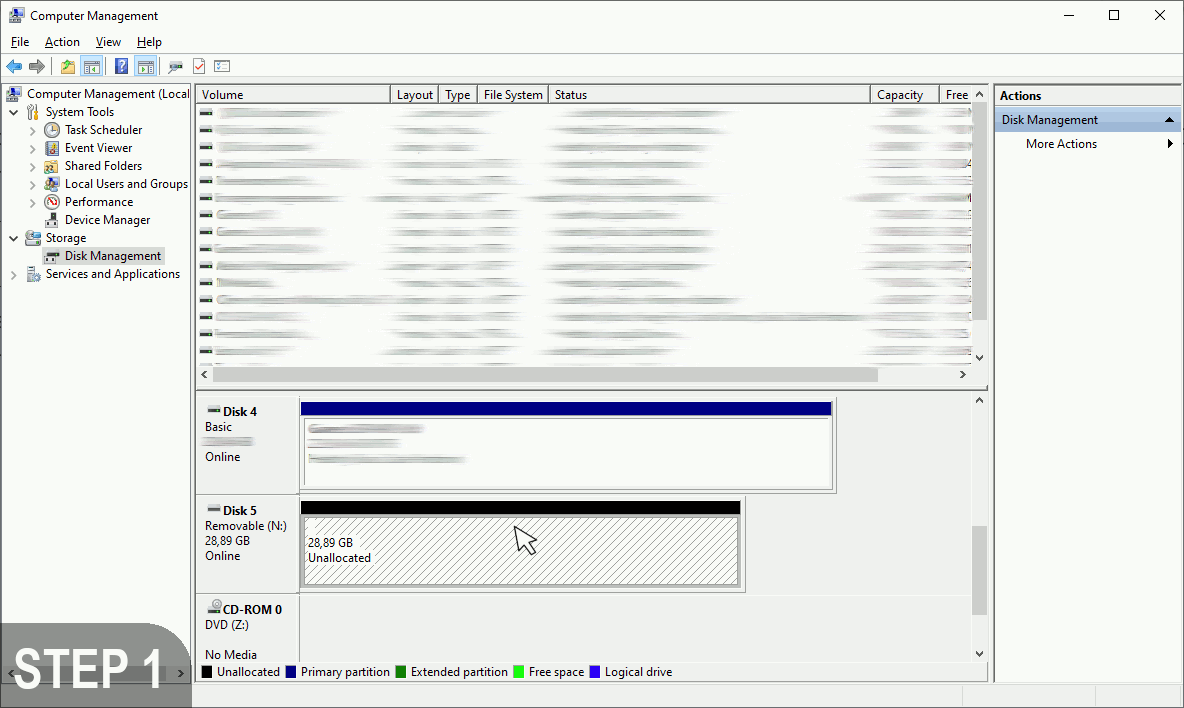
Task: Click the Forward arrow in the toolbar
Action: (36, 66)
